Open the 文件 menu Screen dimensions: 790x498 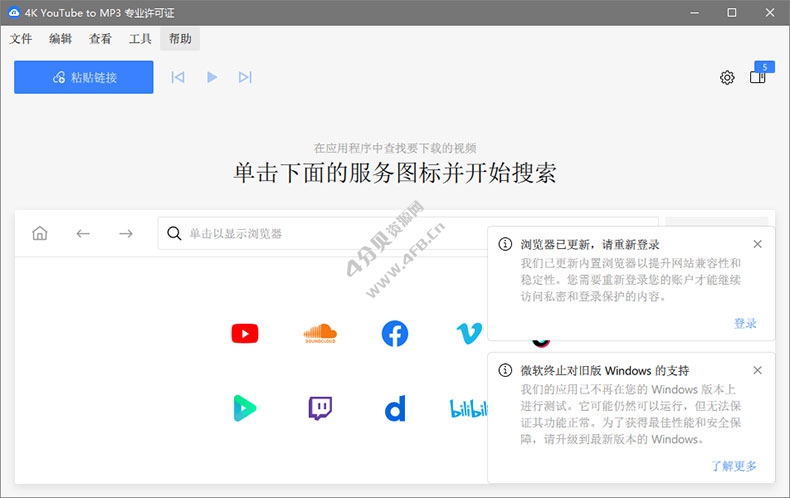coord(21,39)
